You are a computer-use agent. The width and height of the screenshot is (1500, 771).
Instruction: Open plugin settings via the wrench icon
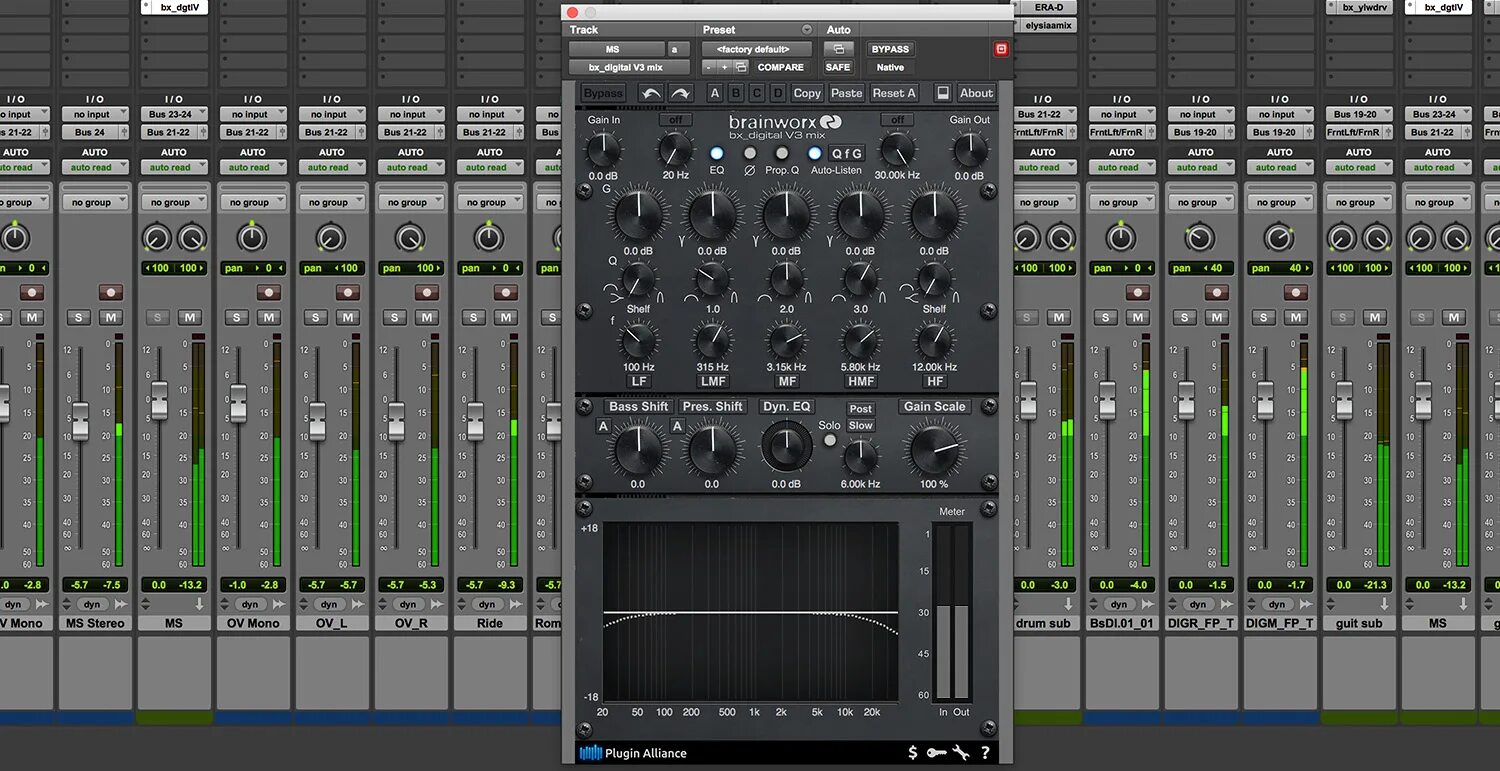(961, 752)
